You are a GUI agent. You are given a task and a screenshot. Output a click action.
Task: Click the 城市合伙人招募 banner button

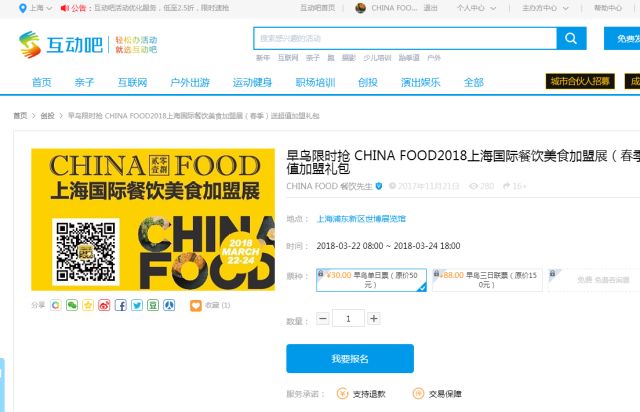point(580,81)
